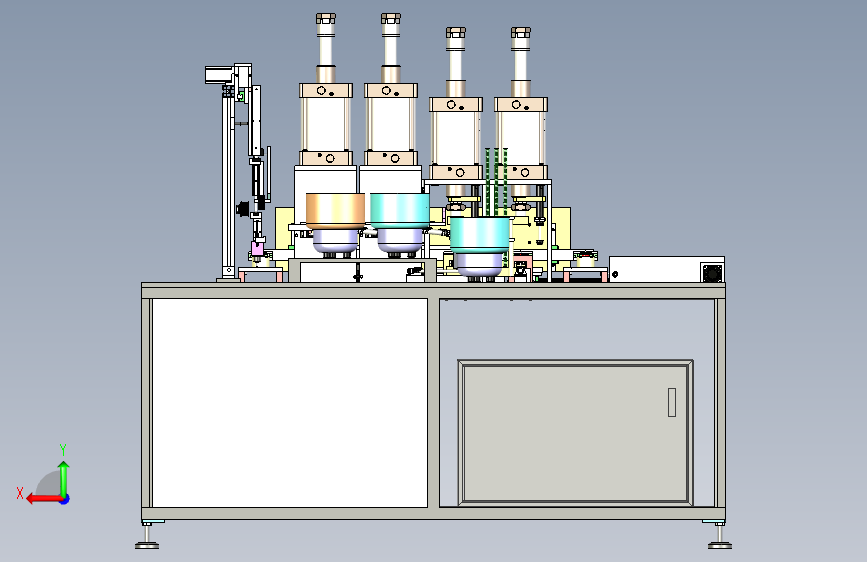Screen dimensions: 867x562
Task: Select the gray cabinet door panel
Action: click(x=575, y=433)
